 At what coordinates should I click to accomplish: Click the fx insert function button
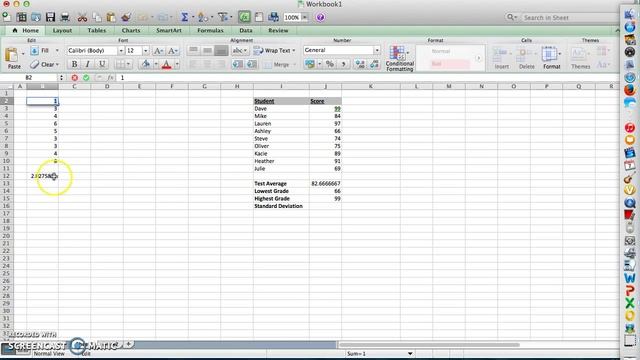point(111,78)
